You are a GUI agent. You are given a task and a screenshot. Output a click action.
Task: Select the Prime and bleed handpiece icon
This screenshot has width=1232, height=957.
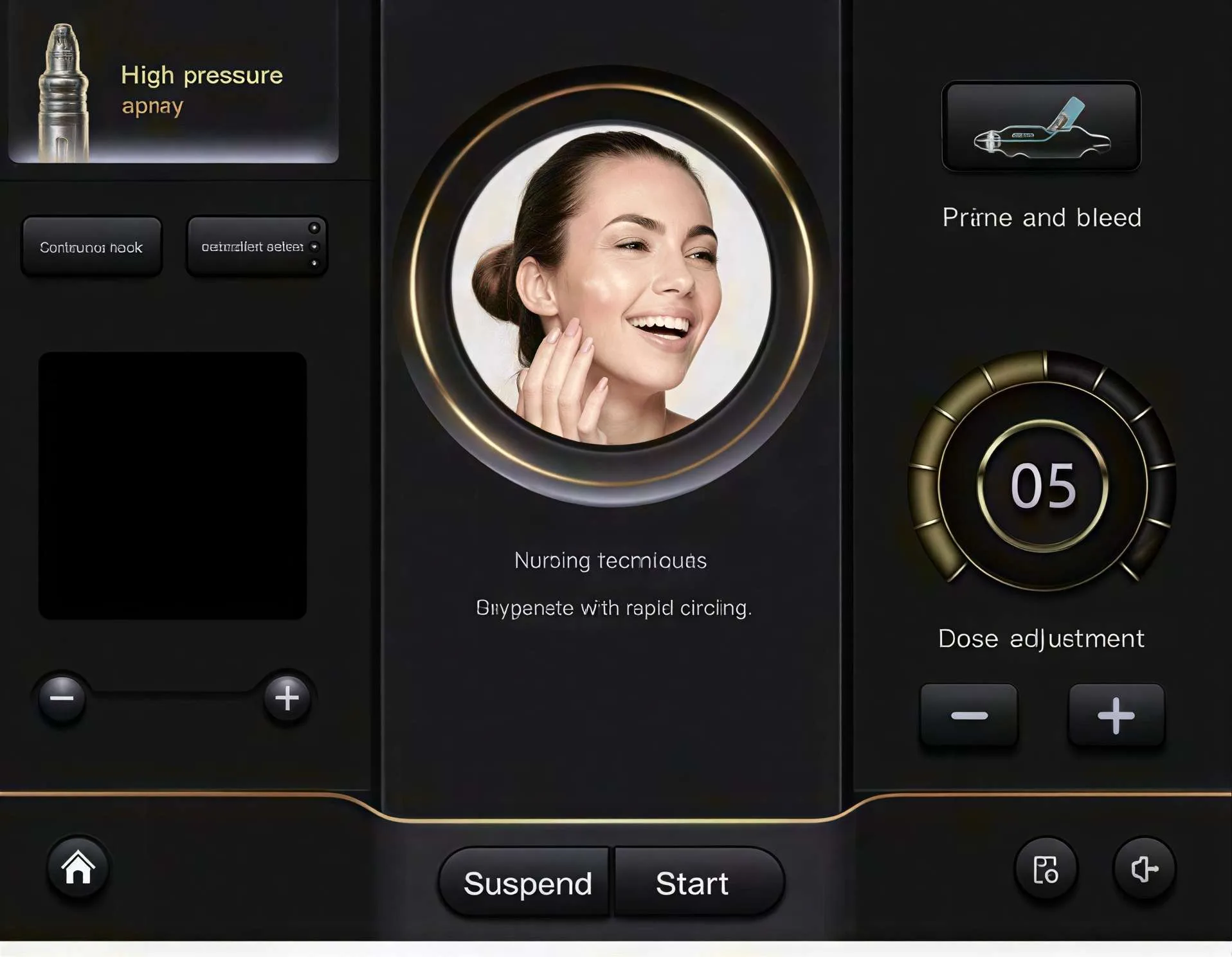pos(1042,127)
